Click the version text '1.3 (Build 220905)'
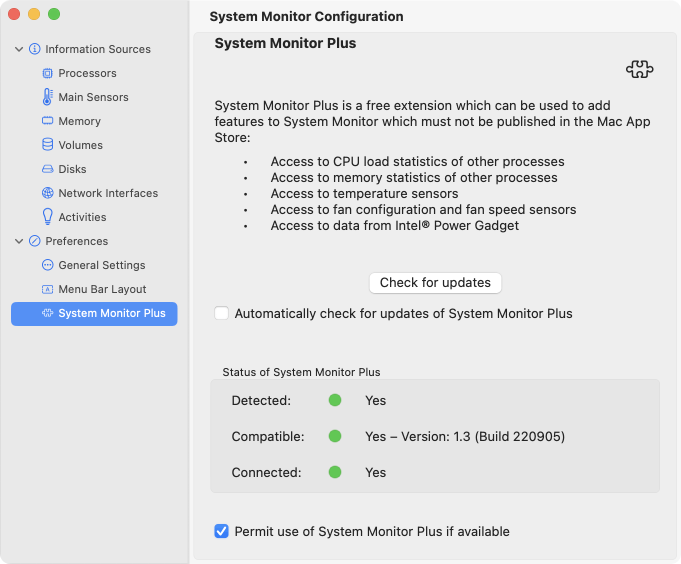The height and width of the screenshot is (564, 681). click(x=509, y=436)
